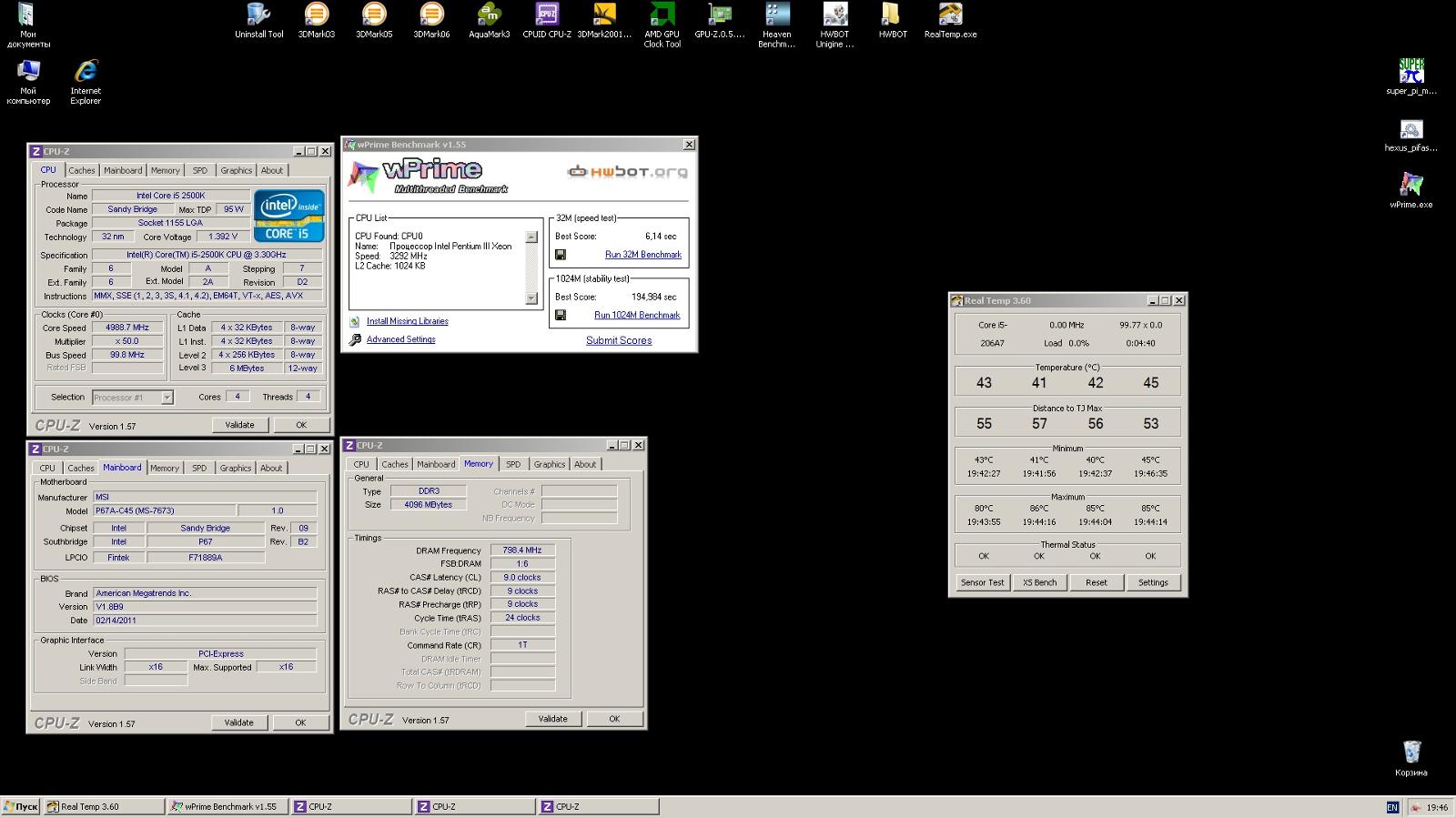Viewport: 1456px width, 818px height.
Task: Open the GPU-Z desktop shortcut
Action: pos(720,20)
